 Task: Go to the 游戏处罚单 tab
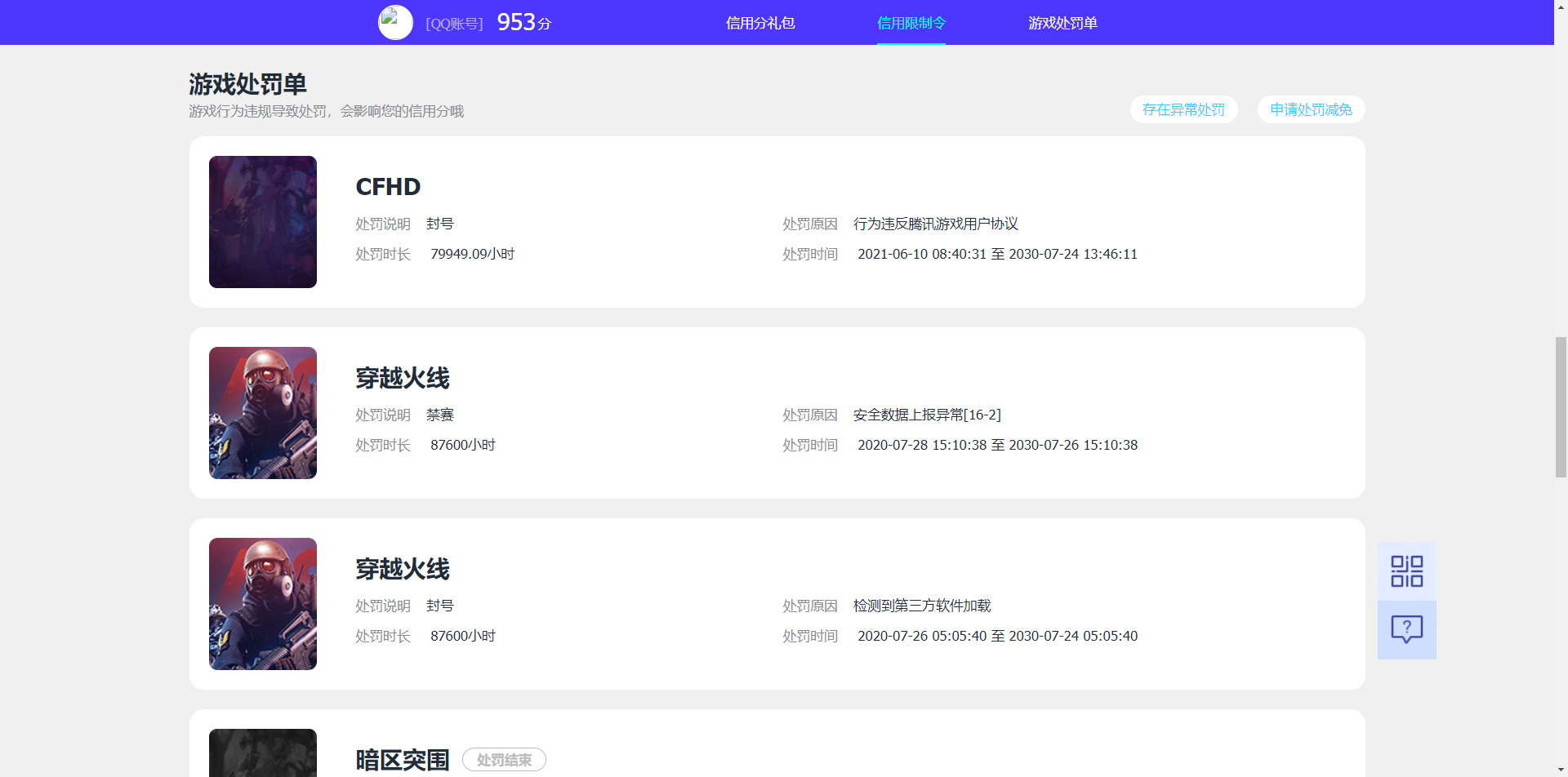[x=1062, y=23]
